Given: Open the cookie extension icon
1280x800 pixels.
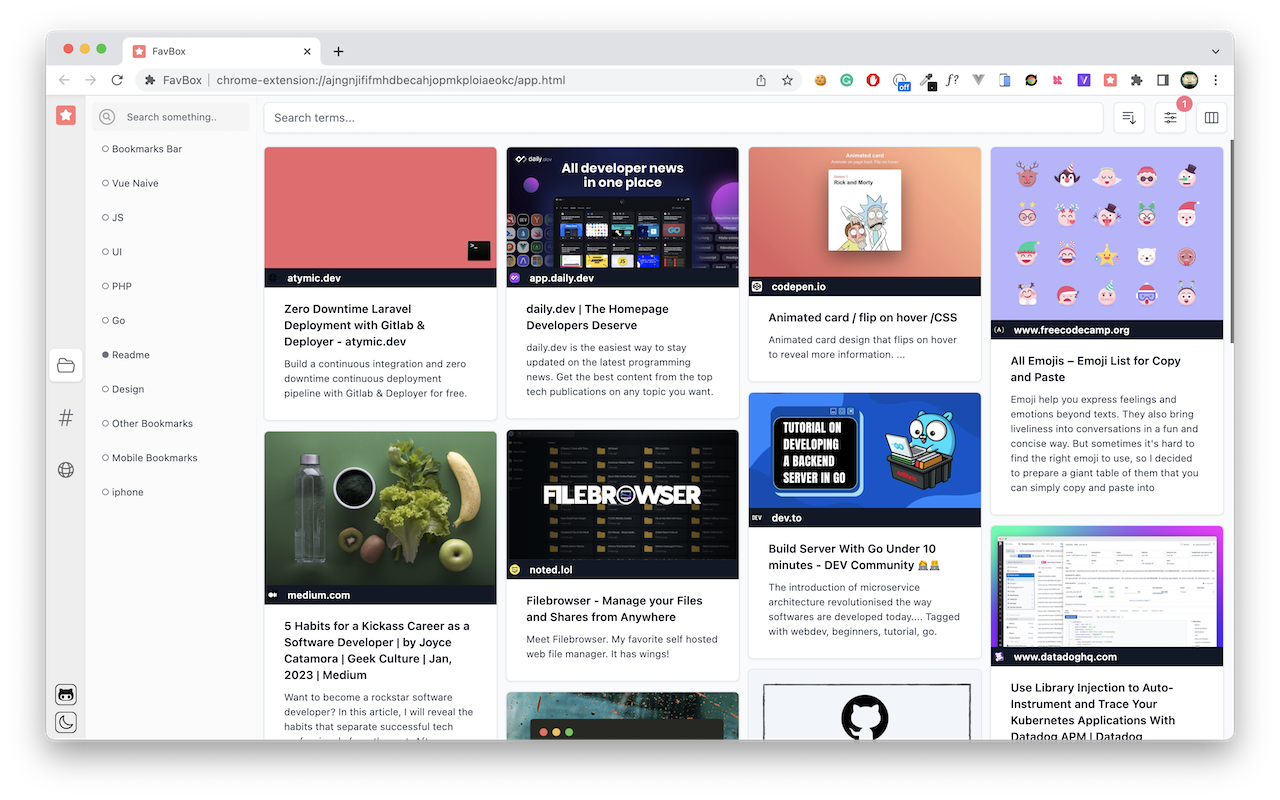Looking at the screenshot, I should tap(820, 80).
